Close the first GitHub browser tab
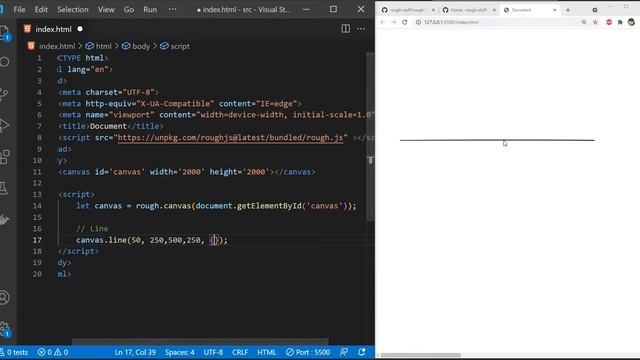 coord(433,10)
